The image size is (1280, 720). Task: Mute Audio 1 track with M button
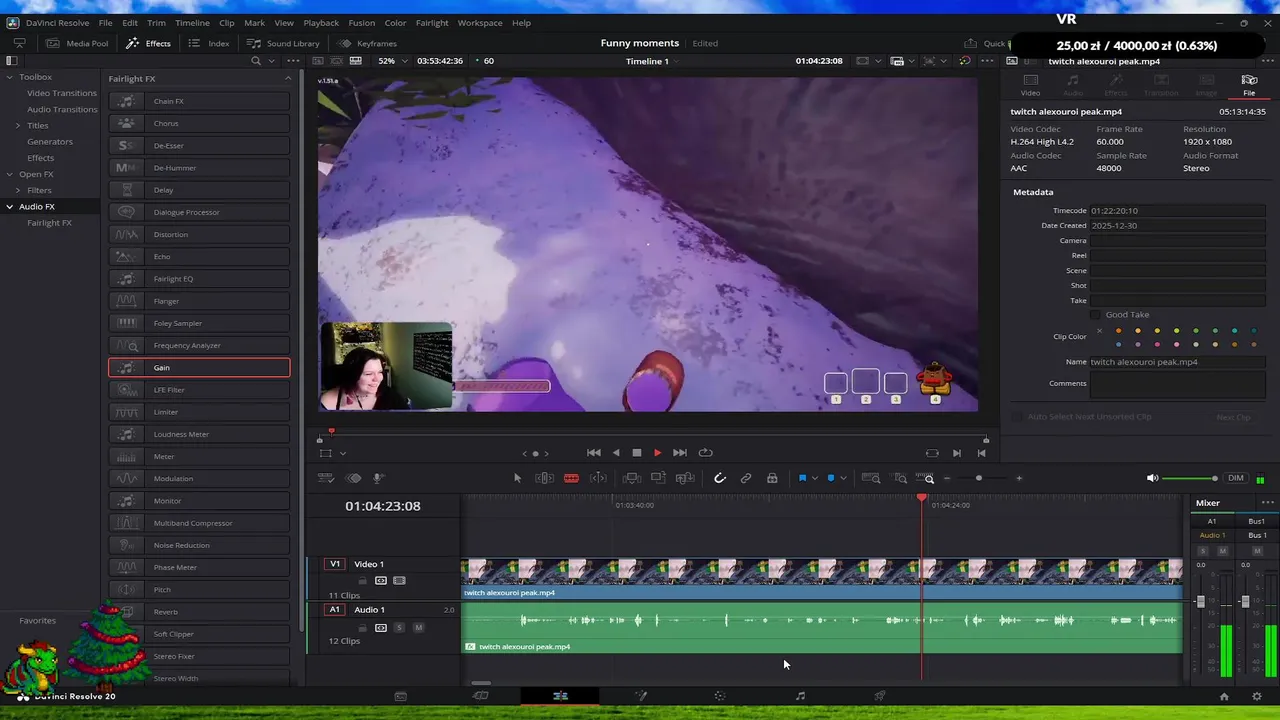(418, 627)
